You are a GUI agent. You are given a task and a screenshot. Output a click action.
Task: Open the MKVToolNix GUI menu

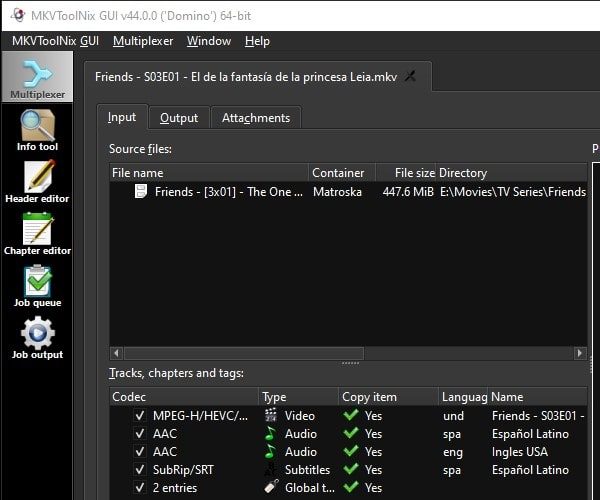[55, 41]
